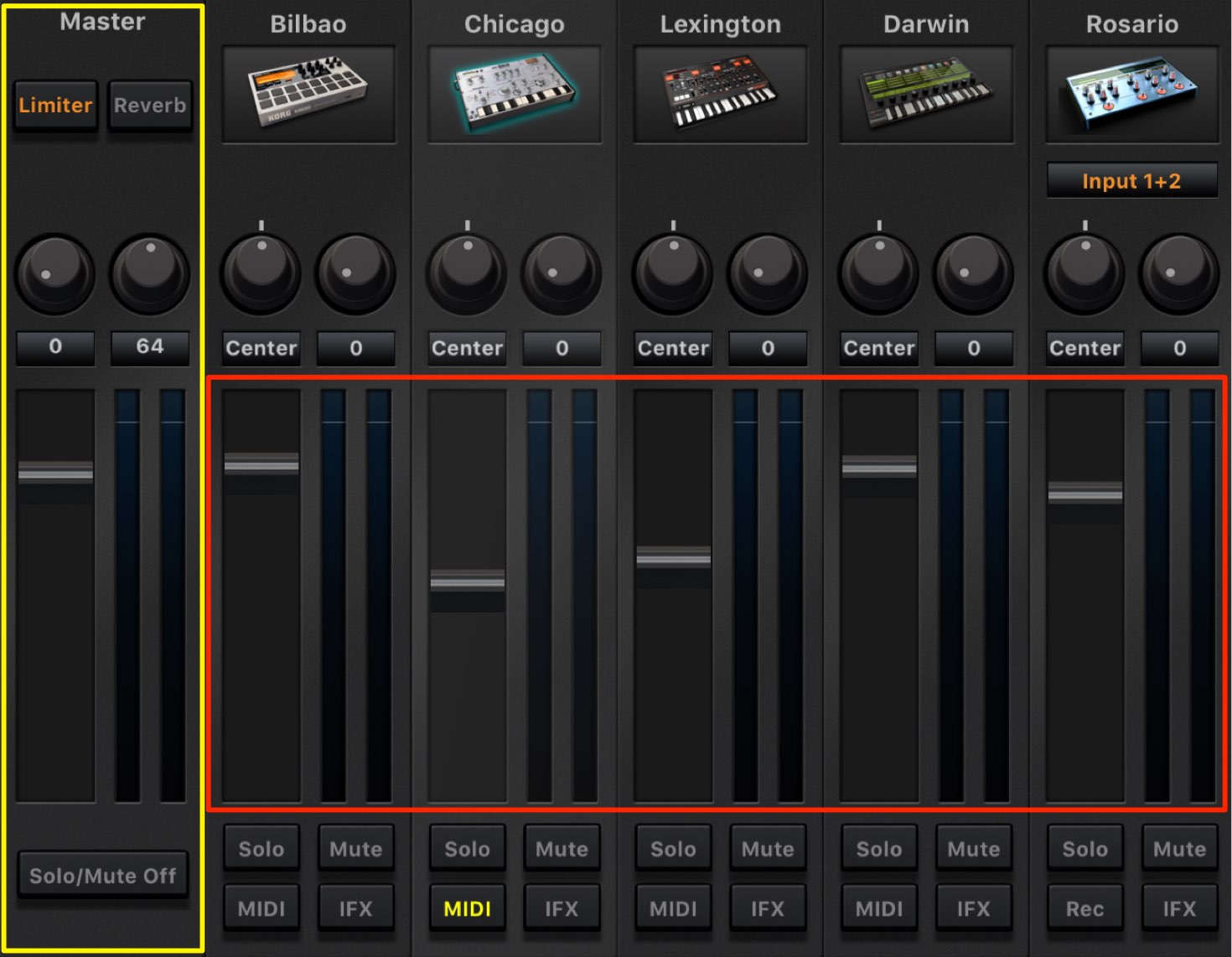The height and width of the screenshot is (957, 1232).
Task: Open the Input 1+2 selector on Rosario
Action: [x=1132, y=181]
